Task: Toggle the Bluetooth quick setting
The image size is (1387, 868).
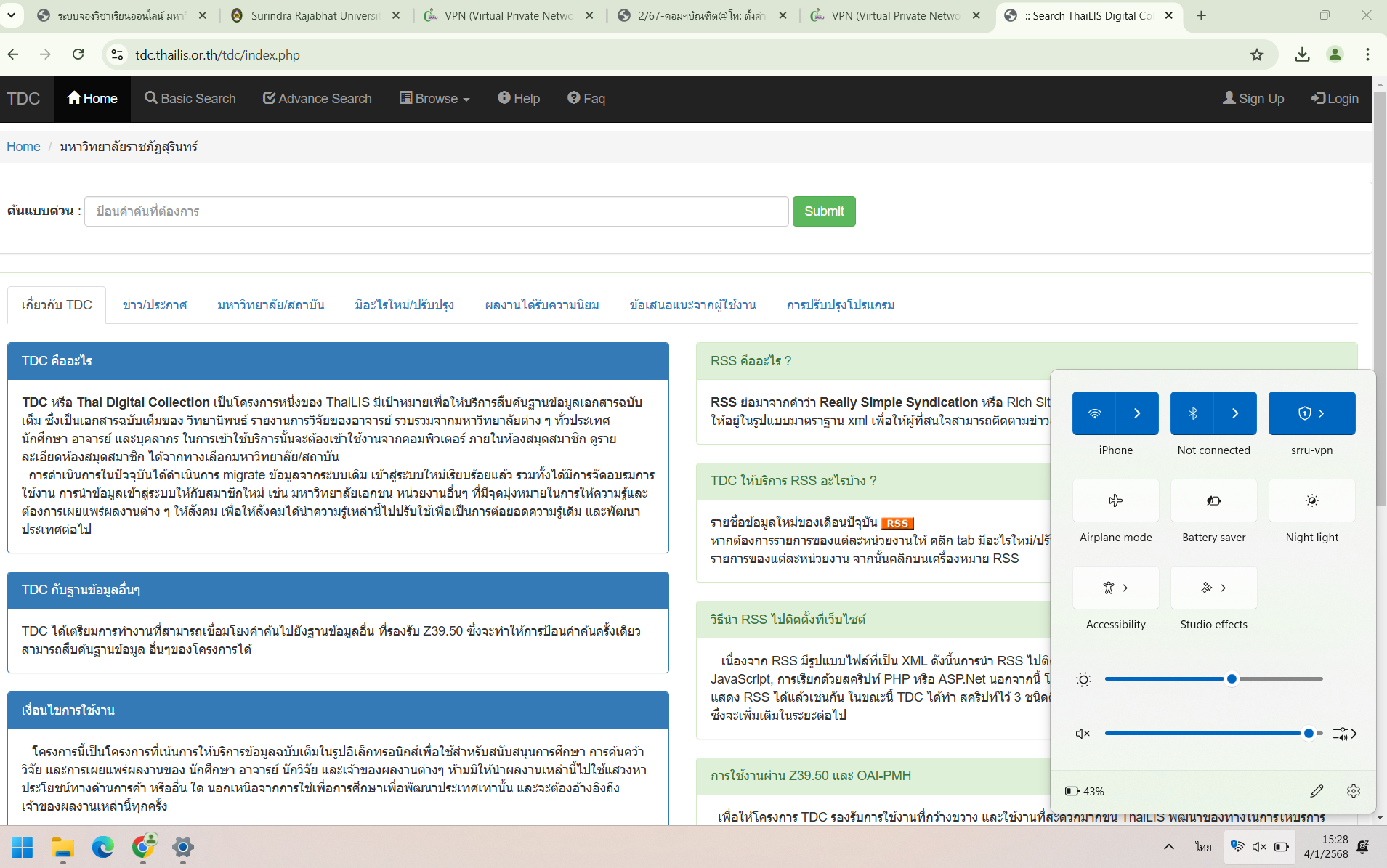Action: 1192,413
